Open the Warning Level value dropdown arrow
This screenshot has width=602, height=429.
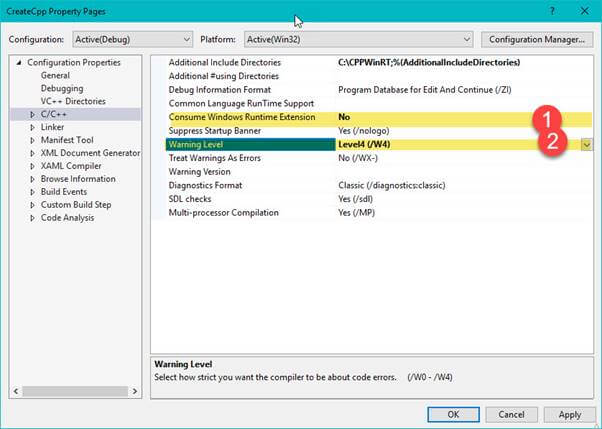(587, 145)
